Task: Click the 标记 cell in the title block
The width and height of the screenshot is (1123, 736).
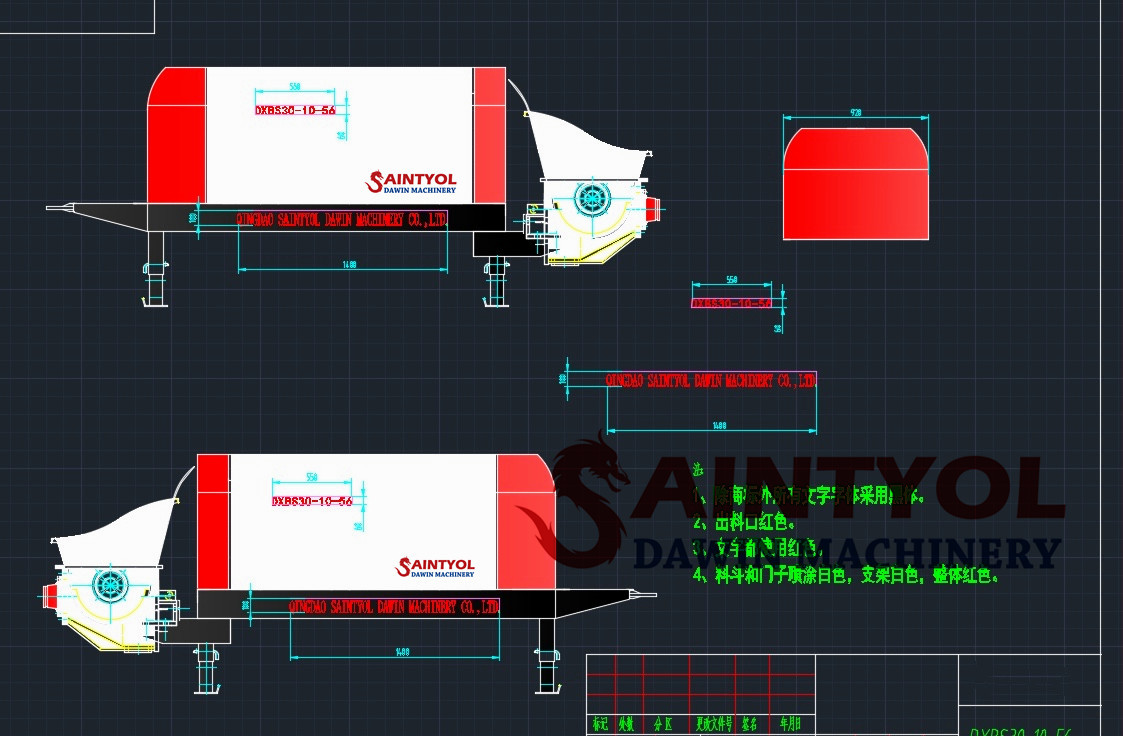Action: [x=600, y=724]
